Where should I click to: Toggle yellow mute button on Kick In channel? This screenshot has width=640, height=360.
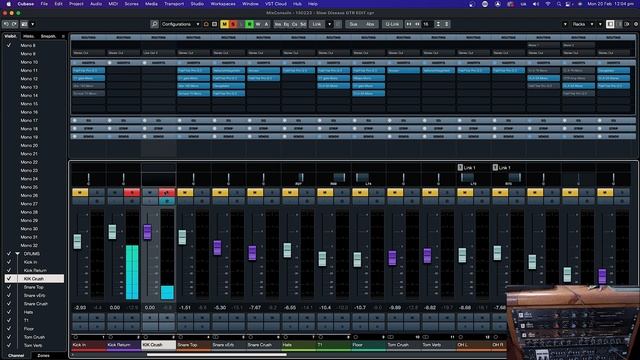pyautogui.click(x=80, y=192)
